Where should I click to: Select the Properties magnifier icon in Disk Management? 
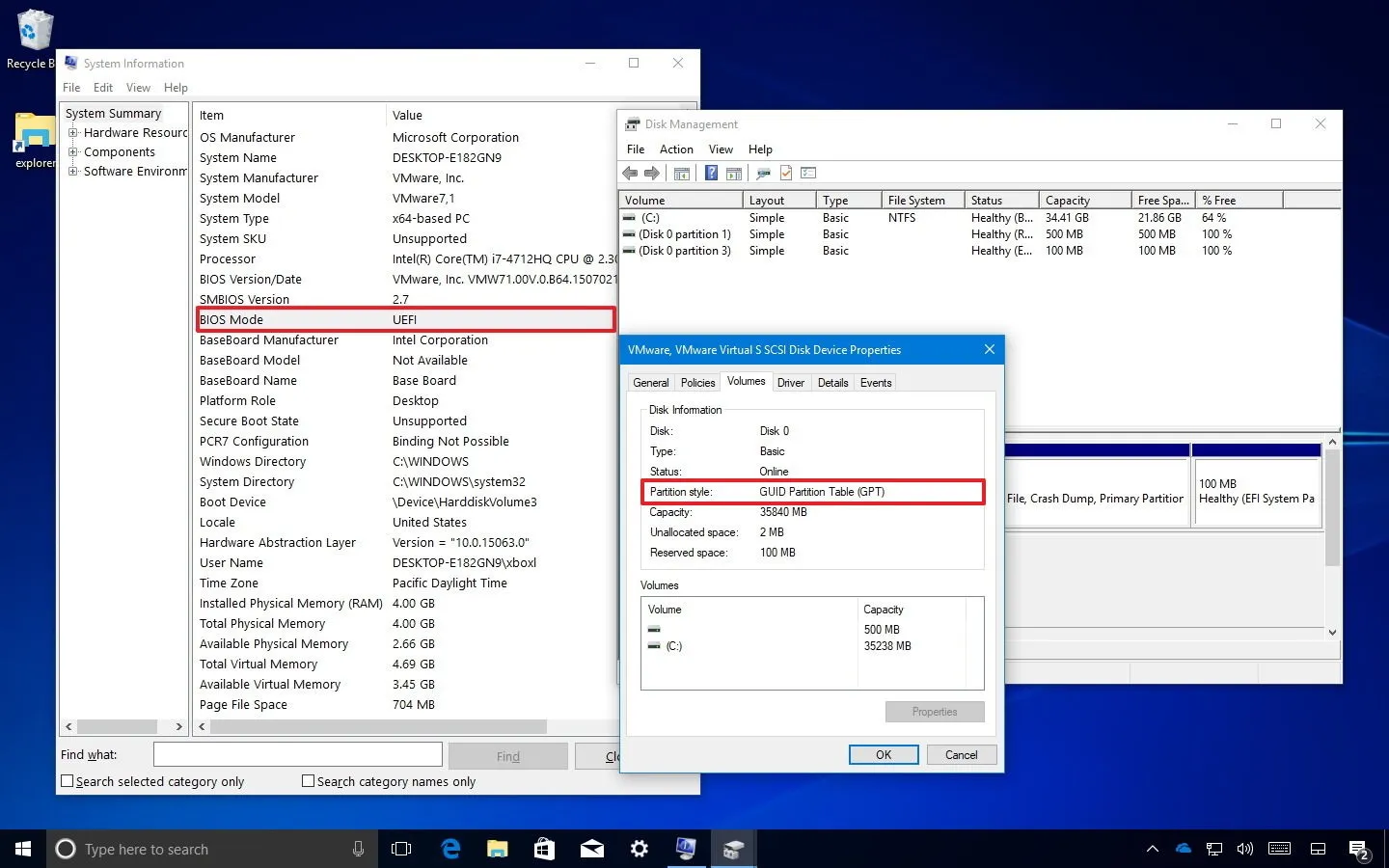762,173
